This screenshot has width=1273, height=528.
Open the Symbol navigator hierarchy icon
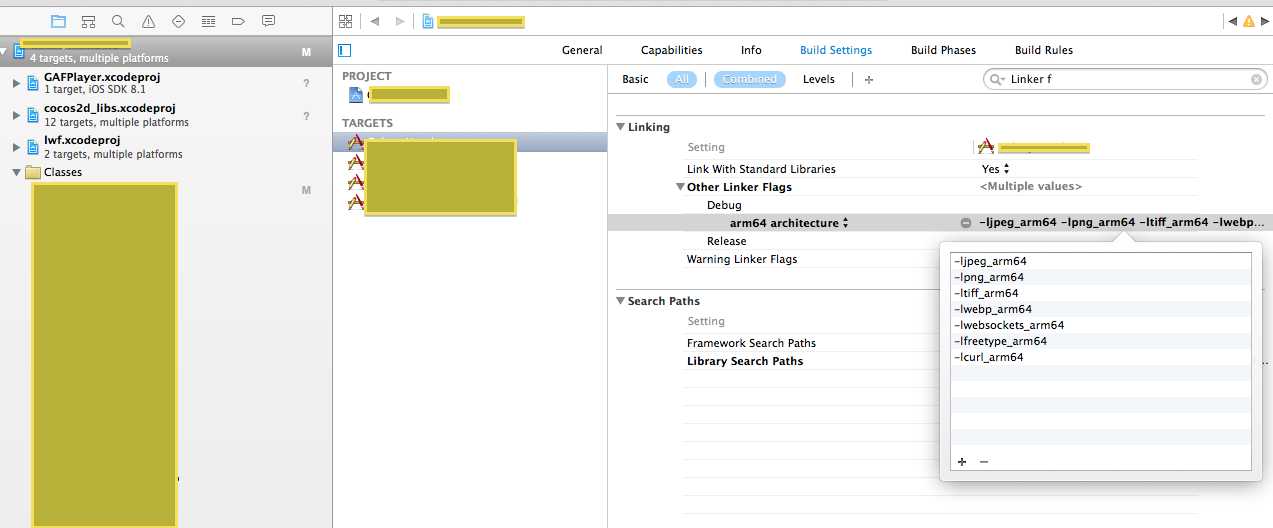click(88, 21)
